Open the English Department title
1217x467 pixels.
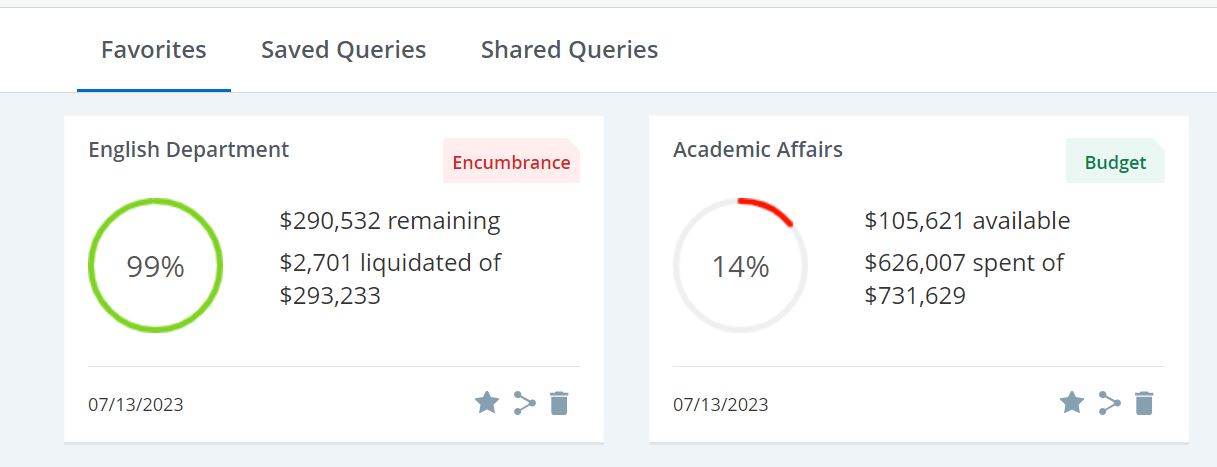189,150
